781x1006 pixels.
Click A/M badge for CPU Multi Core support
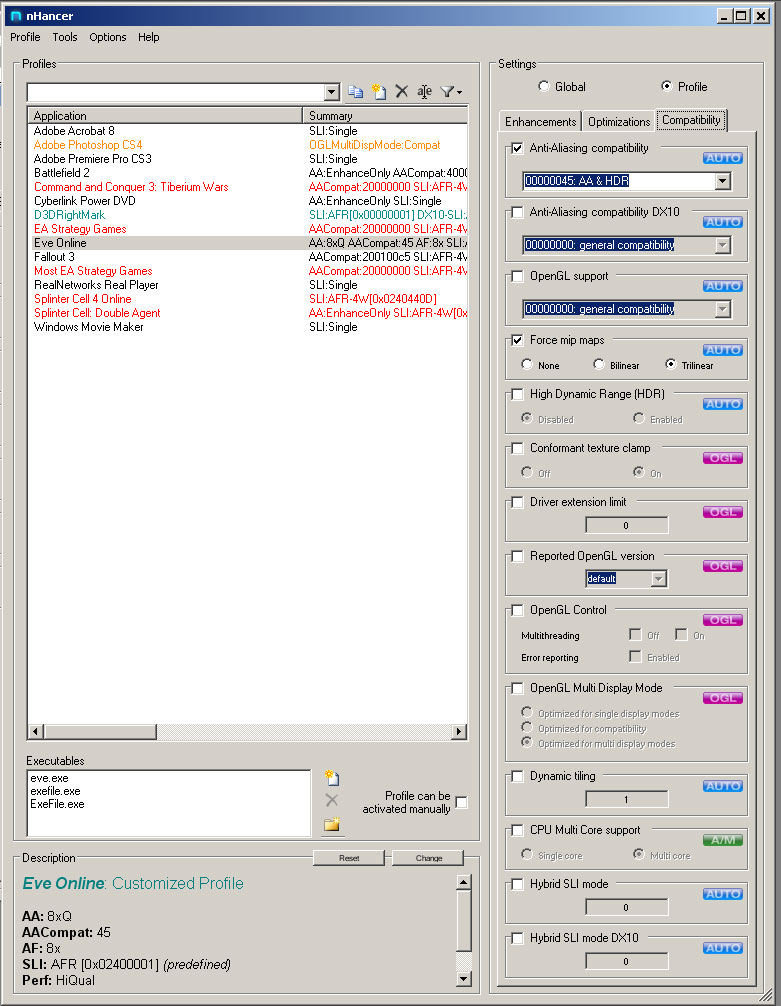723,840
